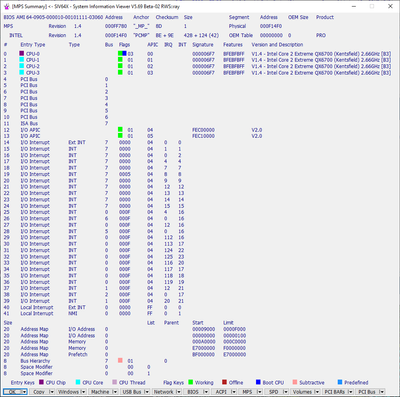Close the SIV window
This screenshot has width=400, height=397.
coord(390,6)
